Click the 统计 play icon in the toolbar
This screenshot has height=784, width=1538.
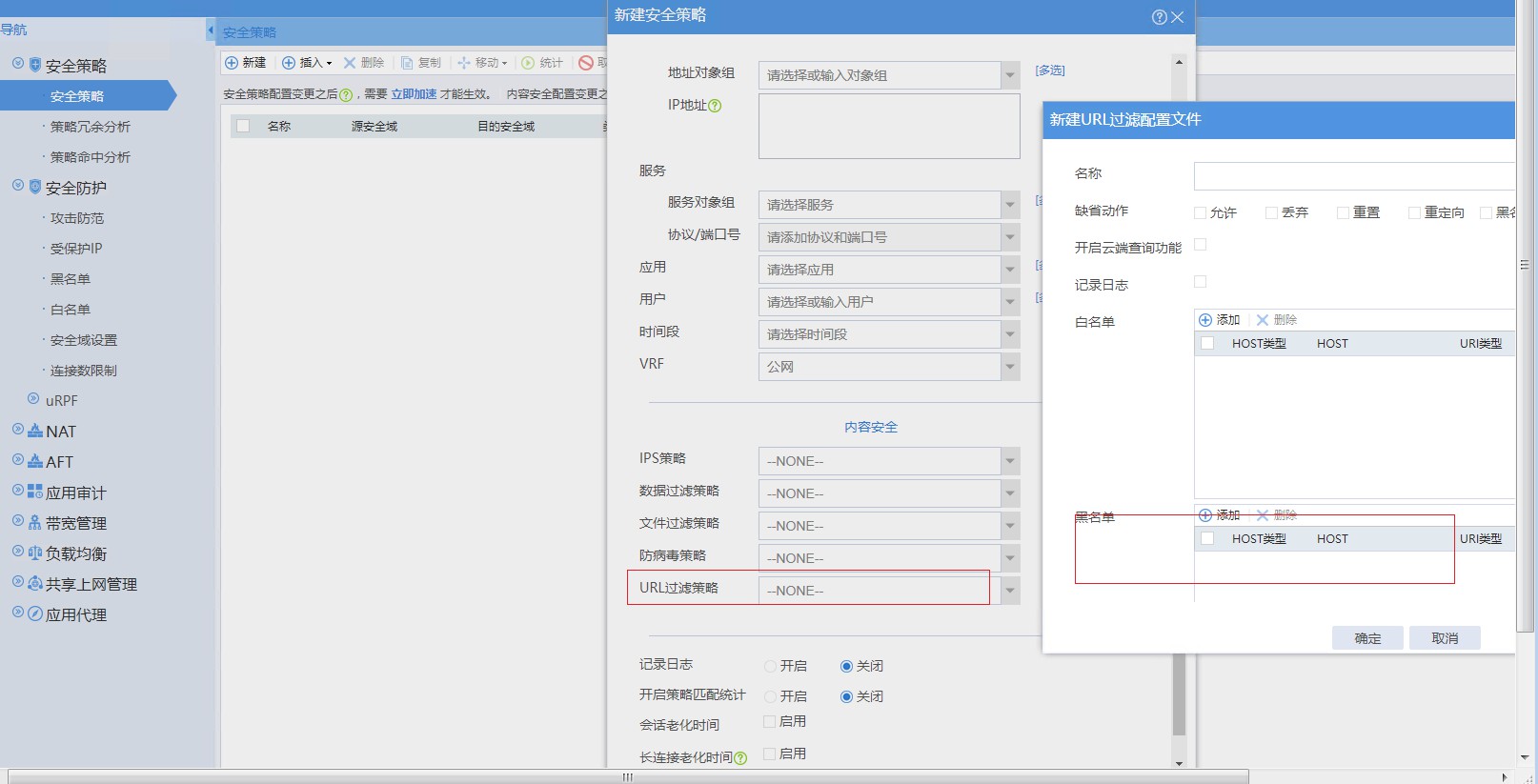[x=528, y=63]
